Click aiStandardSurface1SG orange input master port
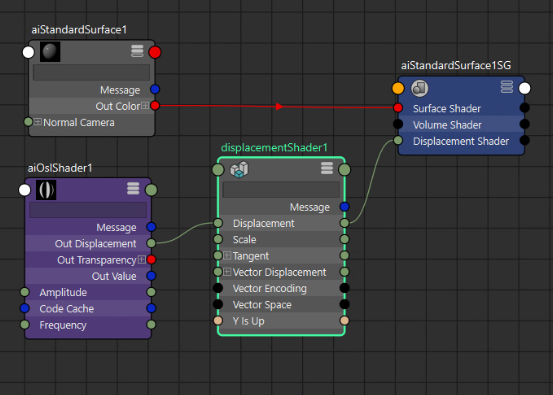 (x=398, y=88)
